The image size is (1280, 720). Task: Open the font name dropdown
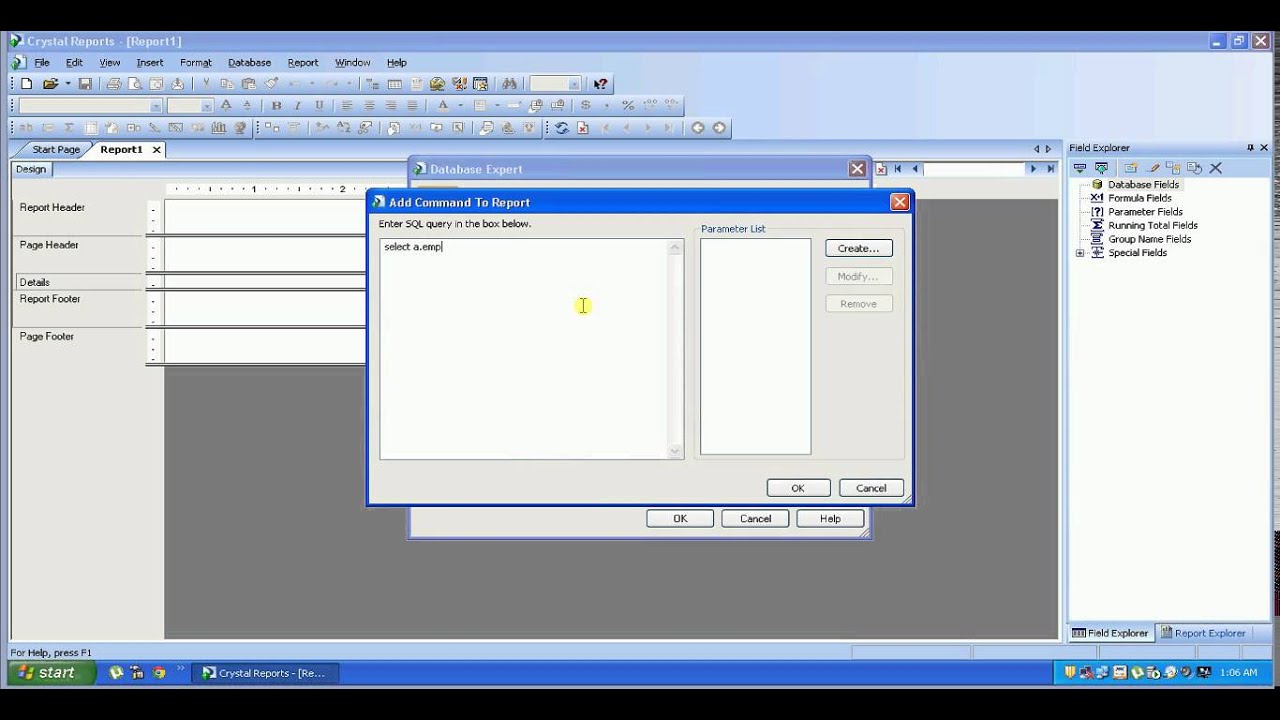(155, 105)
